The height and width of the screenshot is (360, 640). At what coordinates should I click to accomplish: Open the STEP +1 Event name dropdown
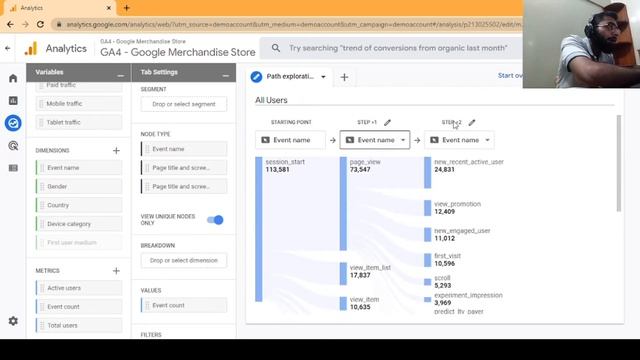[375, 140]
